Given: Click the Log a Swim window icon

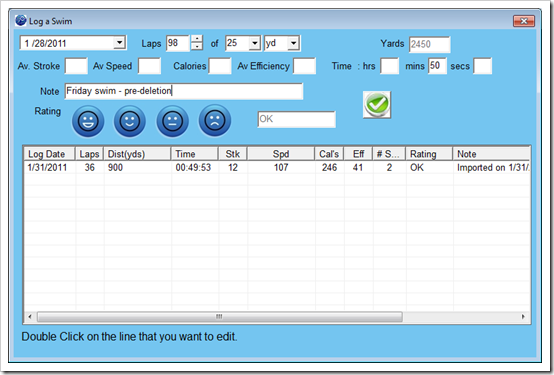Looking at the screenshot, I should pos(21,20).
